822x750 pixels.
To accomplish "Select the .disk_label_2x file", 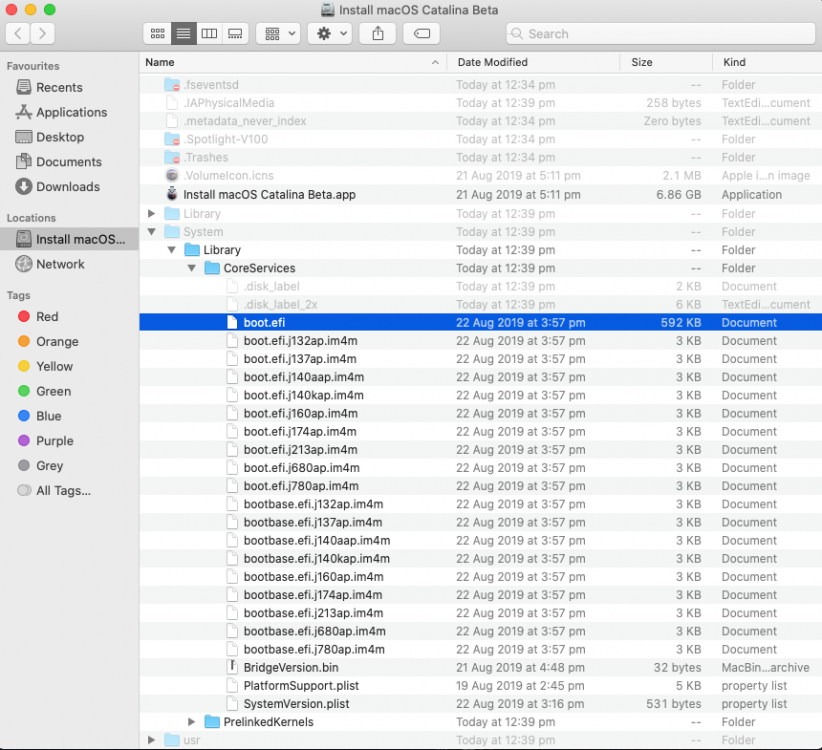I will pyautogui.click(x=480, y=305).
